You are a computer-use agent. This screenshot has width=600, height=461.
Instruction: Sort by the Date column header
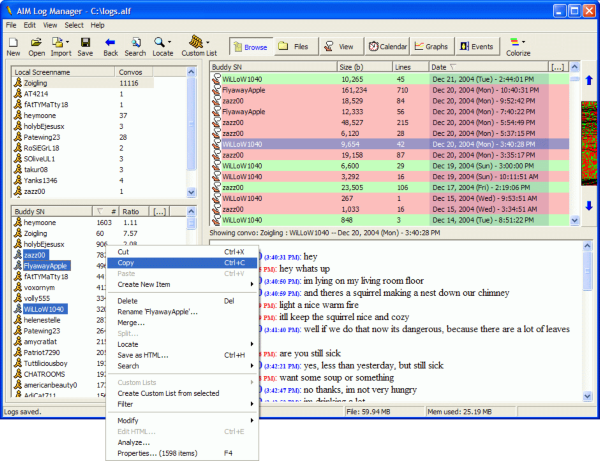(488, 67)
